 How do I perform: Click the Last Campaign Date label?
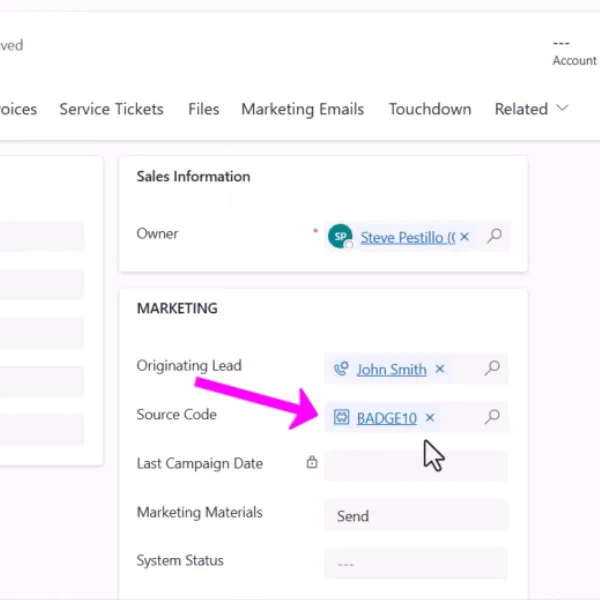click(x=199, y=463)
